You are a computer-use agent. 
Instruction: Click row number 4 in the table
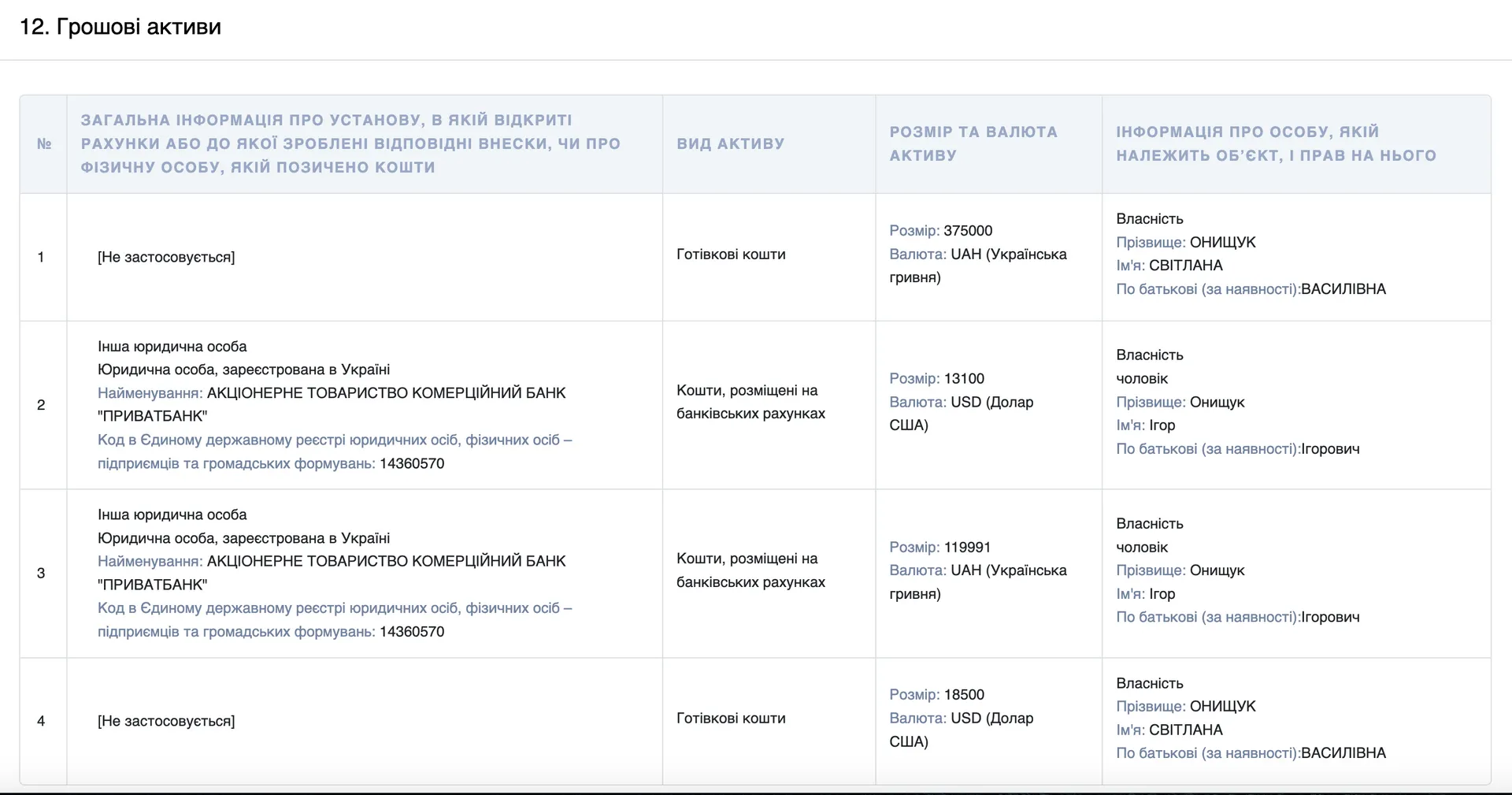[41, 722]
